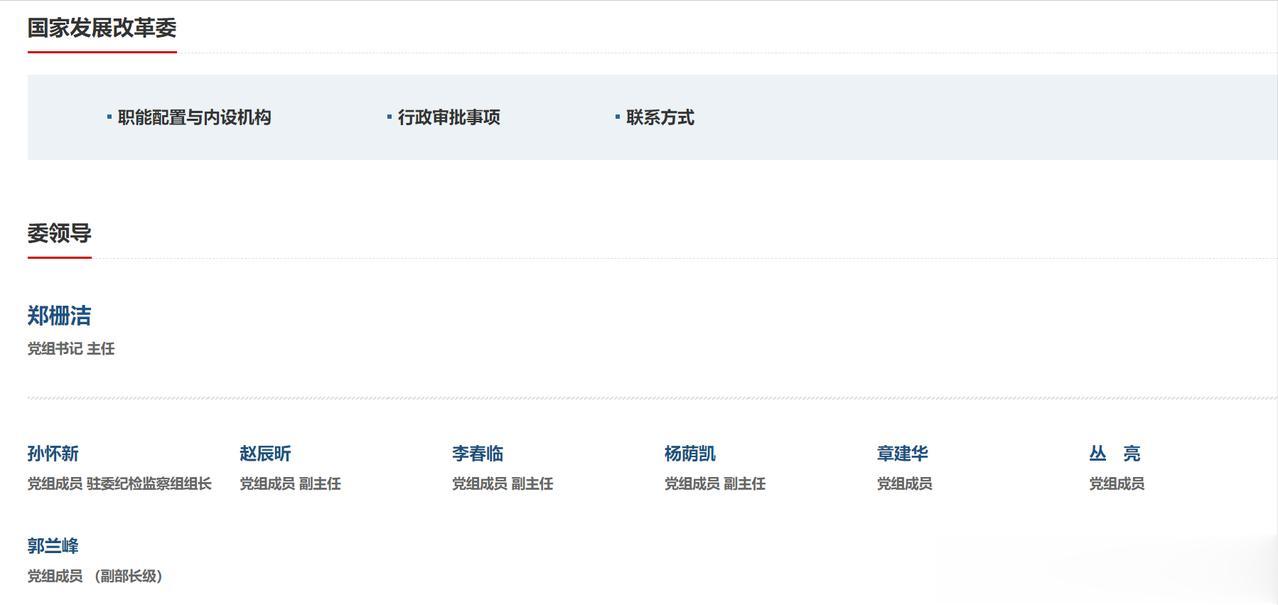Image resolution: width=1278 pixels, height=605 pixels.
Task: Open leader profile of 杨荫凯
Action: (690, 454)
